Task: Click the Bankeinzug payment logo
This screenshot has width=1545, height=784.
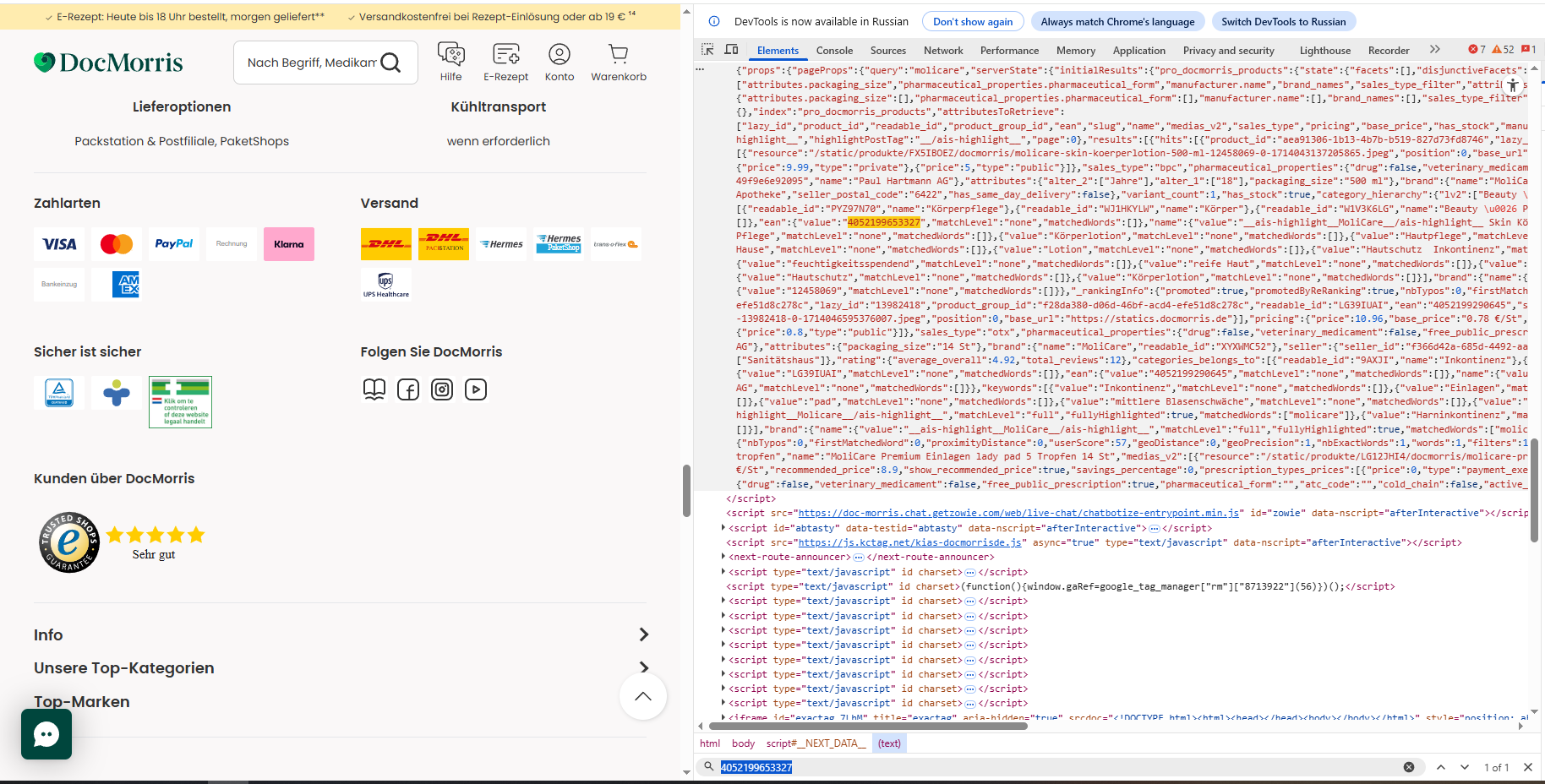Action: (x=59, y=285)
